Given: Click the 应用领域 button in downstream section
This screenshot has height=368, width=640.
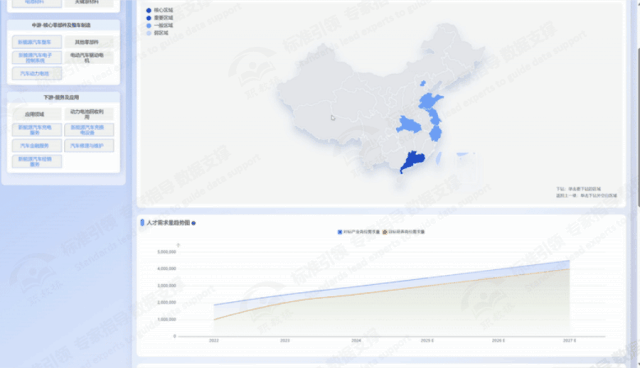Looking at the screenshot, I should (37, 114).
